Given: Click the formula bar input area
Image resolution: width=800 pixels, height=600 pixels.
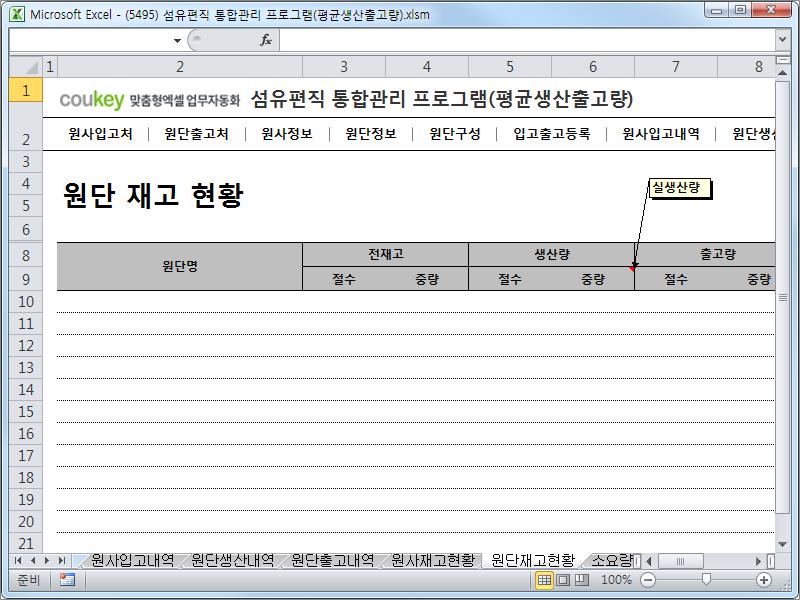Looking at the screenshot, I should pos(528,40).
